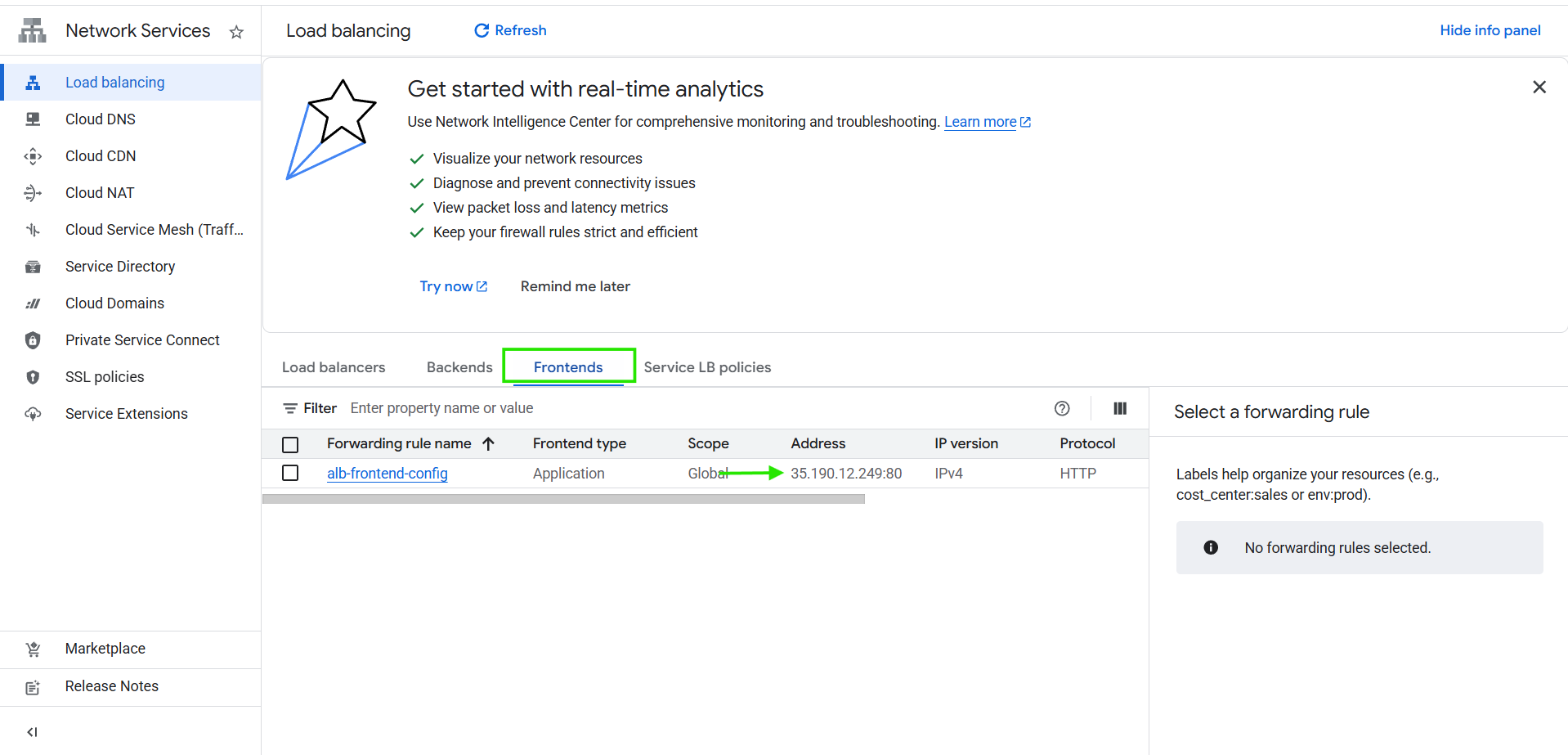Pin Network Services with the star icon
1568x755 pixels.
236,32
